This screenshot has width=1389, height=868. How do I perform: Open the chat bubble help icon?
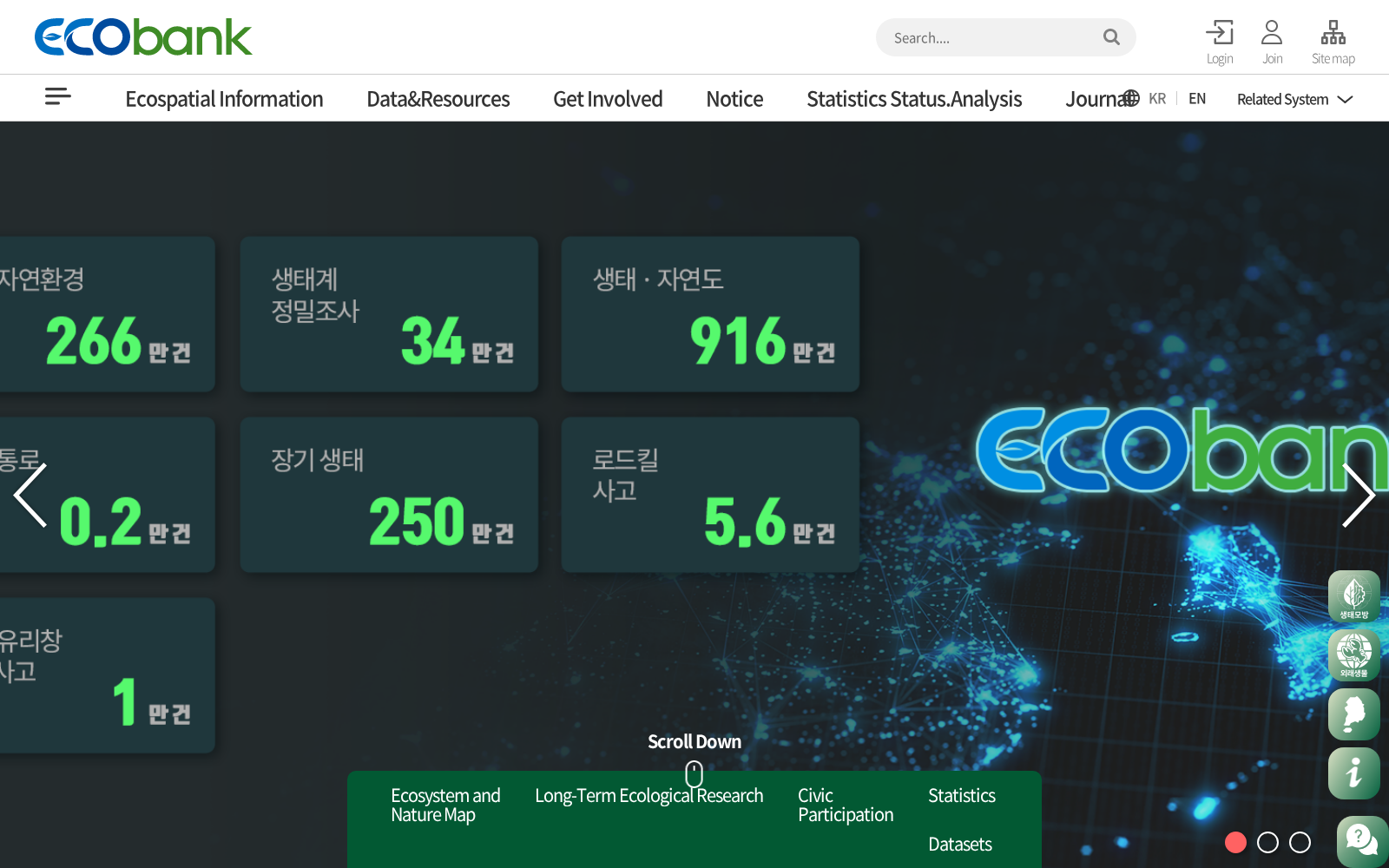(x=1362, y=841)
